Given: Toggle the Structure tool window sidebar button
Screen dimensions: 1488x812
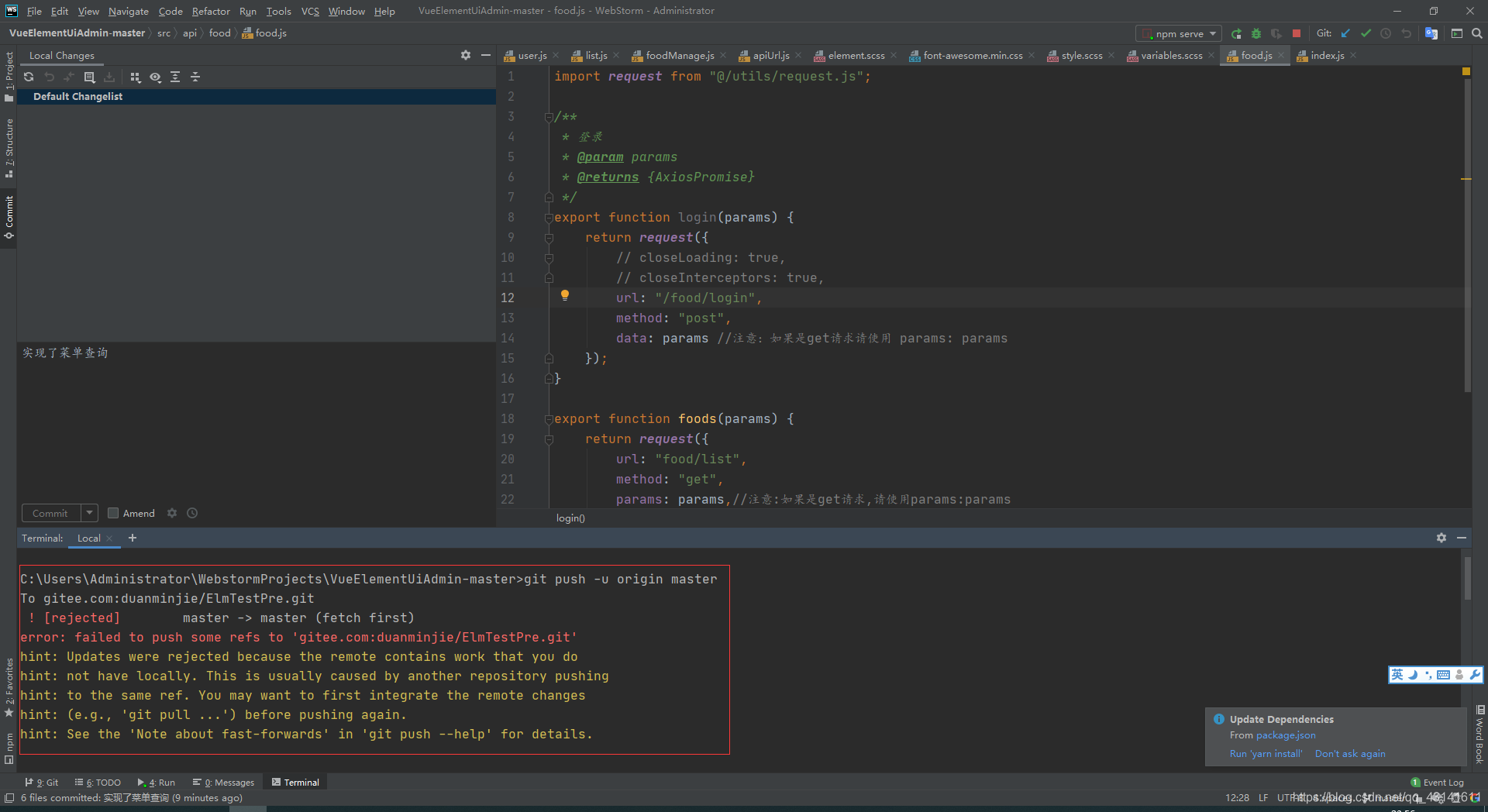Looking at the screenshot, I should click(9, 148).
